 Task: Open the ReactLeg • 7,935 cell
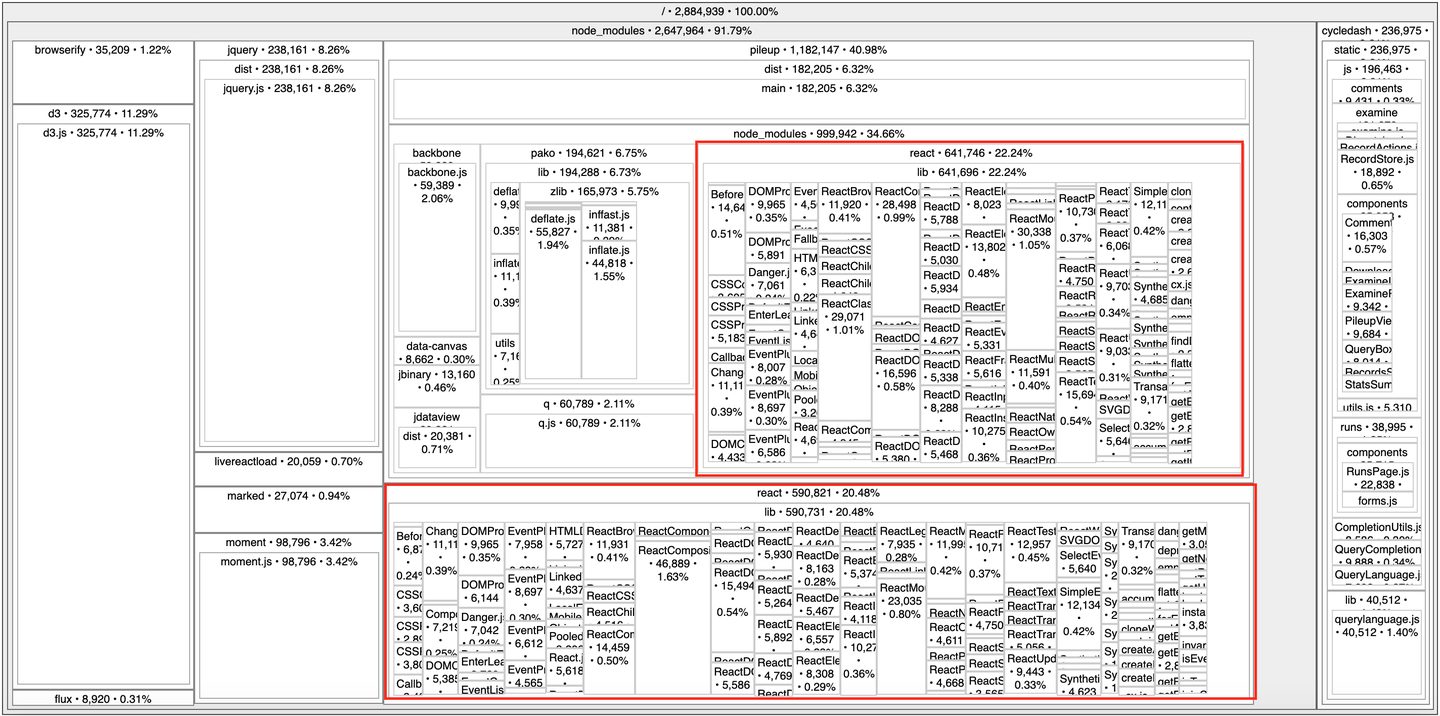pos(902,545)
